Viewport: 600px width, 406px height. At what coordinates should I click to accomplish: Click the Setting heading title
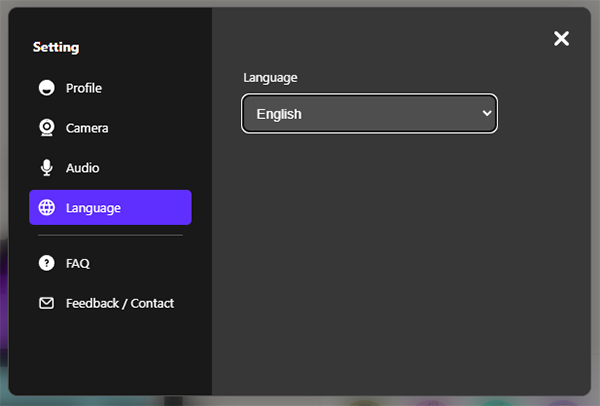pos(56,47)
